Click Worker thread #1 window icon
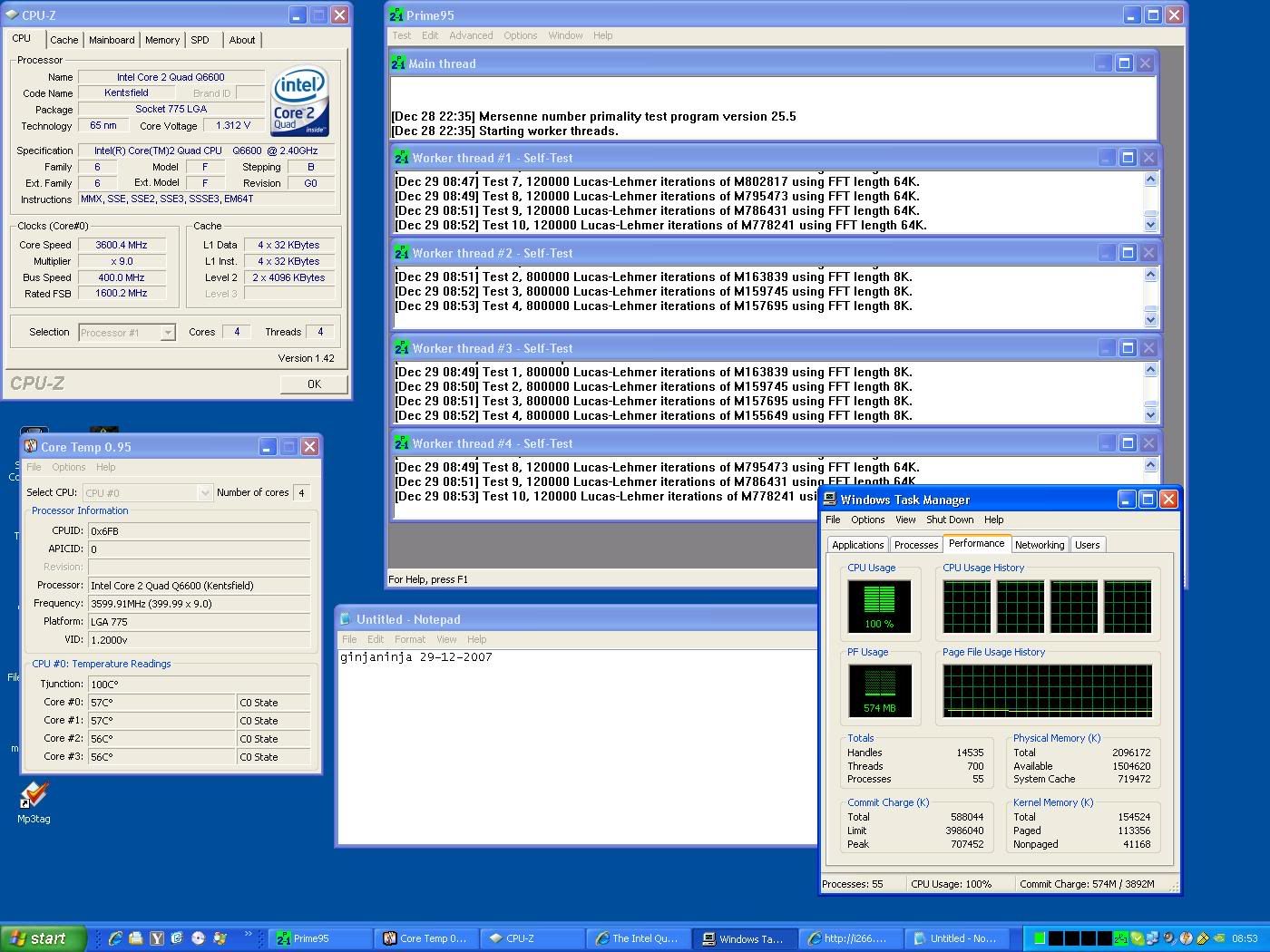The image size is (1270, 952). 402,158
